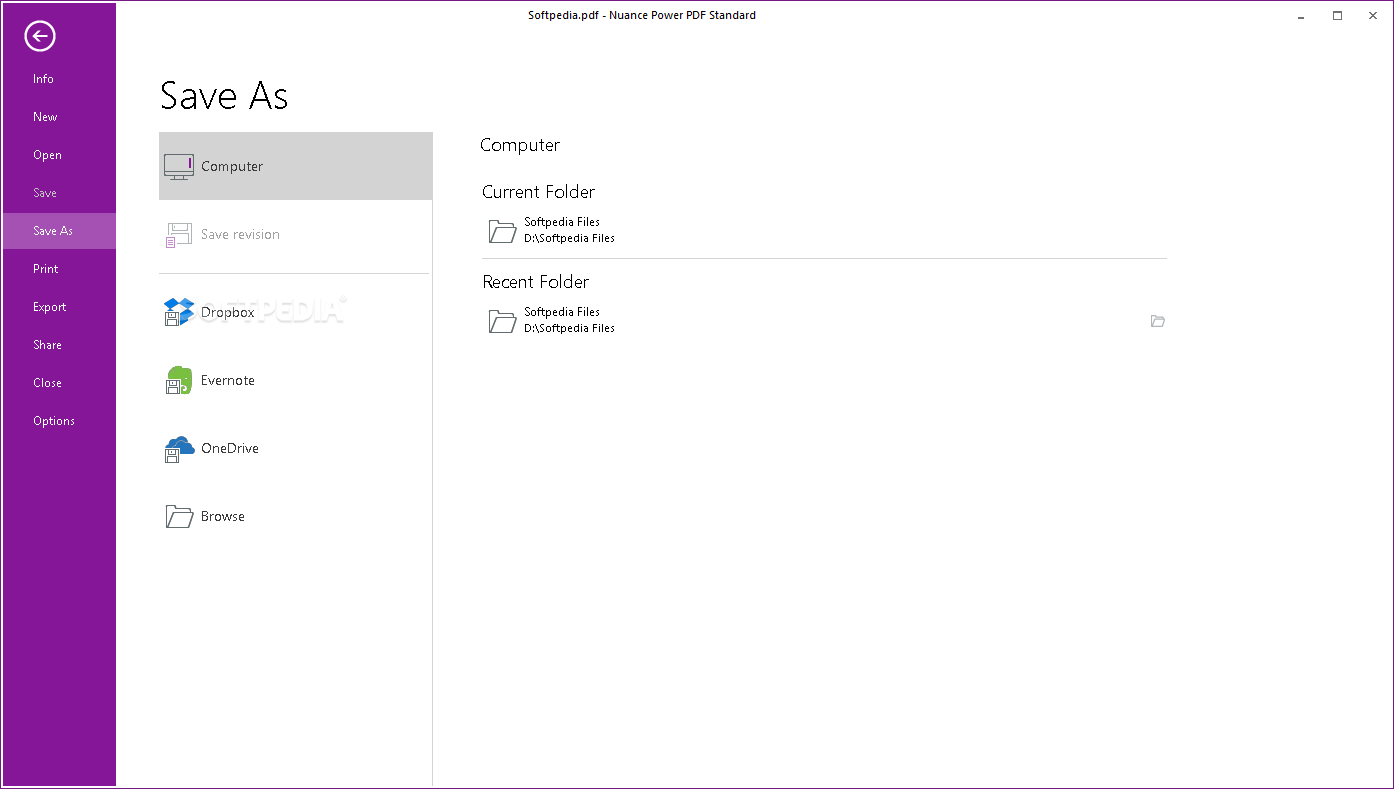Minimize the Nuance Power PDF window
Image resolution: width=1394 pixels, height=789 pixels.
click(1300, 16)
